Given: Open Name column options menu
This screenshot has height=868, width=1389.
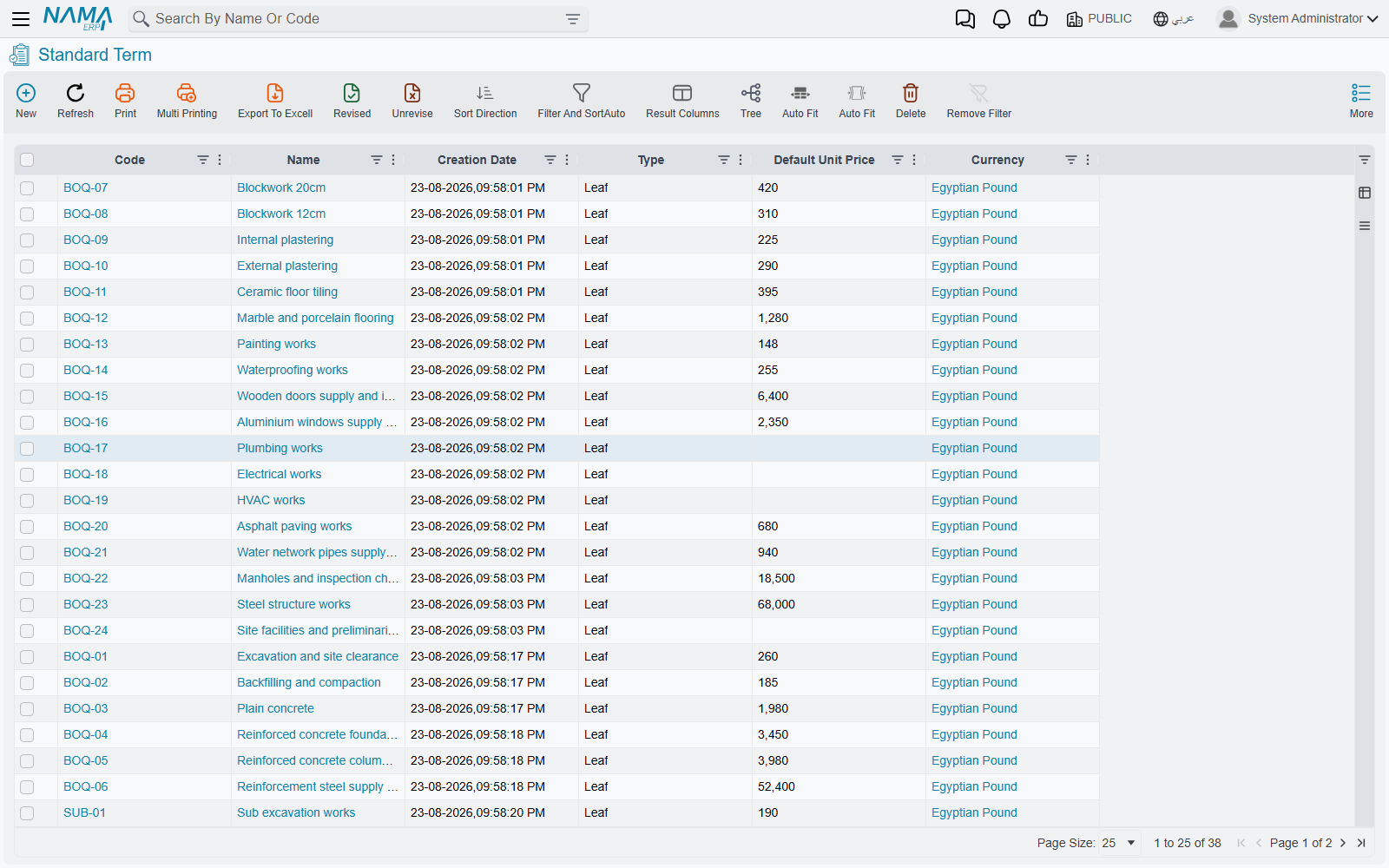Looking at the screenshot, I should pyautogui.click(x=393, y=160).
